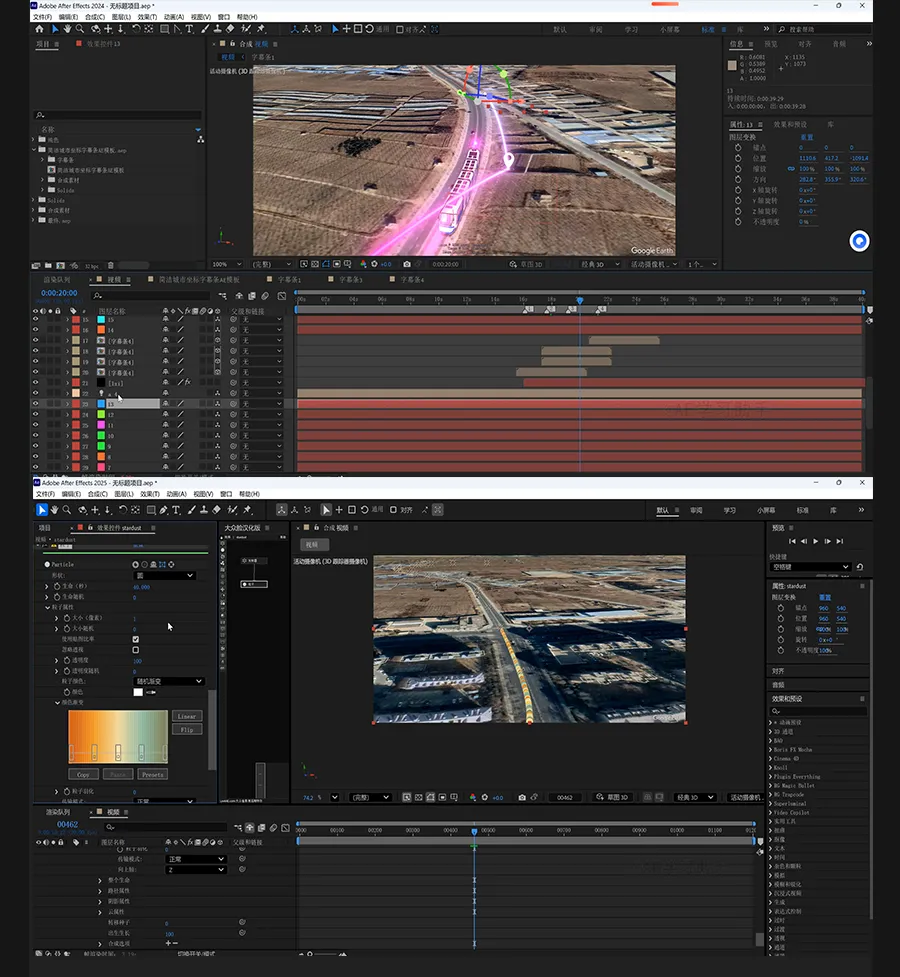Click the snapshot camera icon in lower viewer

[x=522, y=797]
